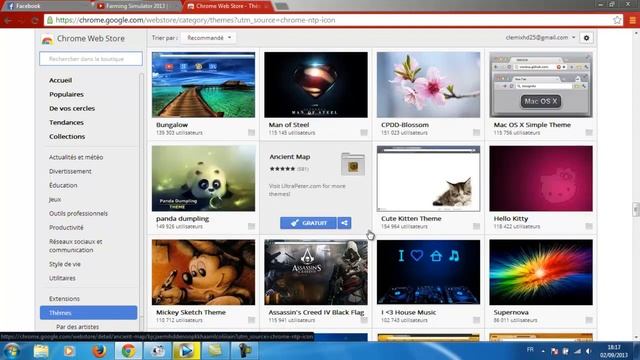The height and width of the screenshot is (360, 640).
Task: Open the Productivité category
Action: tap(66, 228)
